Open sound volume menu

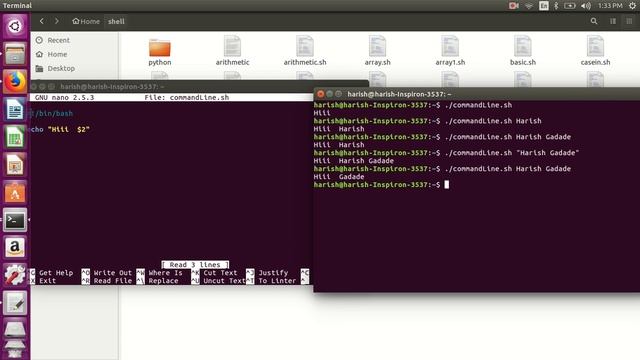[586, 5]
